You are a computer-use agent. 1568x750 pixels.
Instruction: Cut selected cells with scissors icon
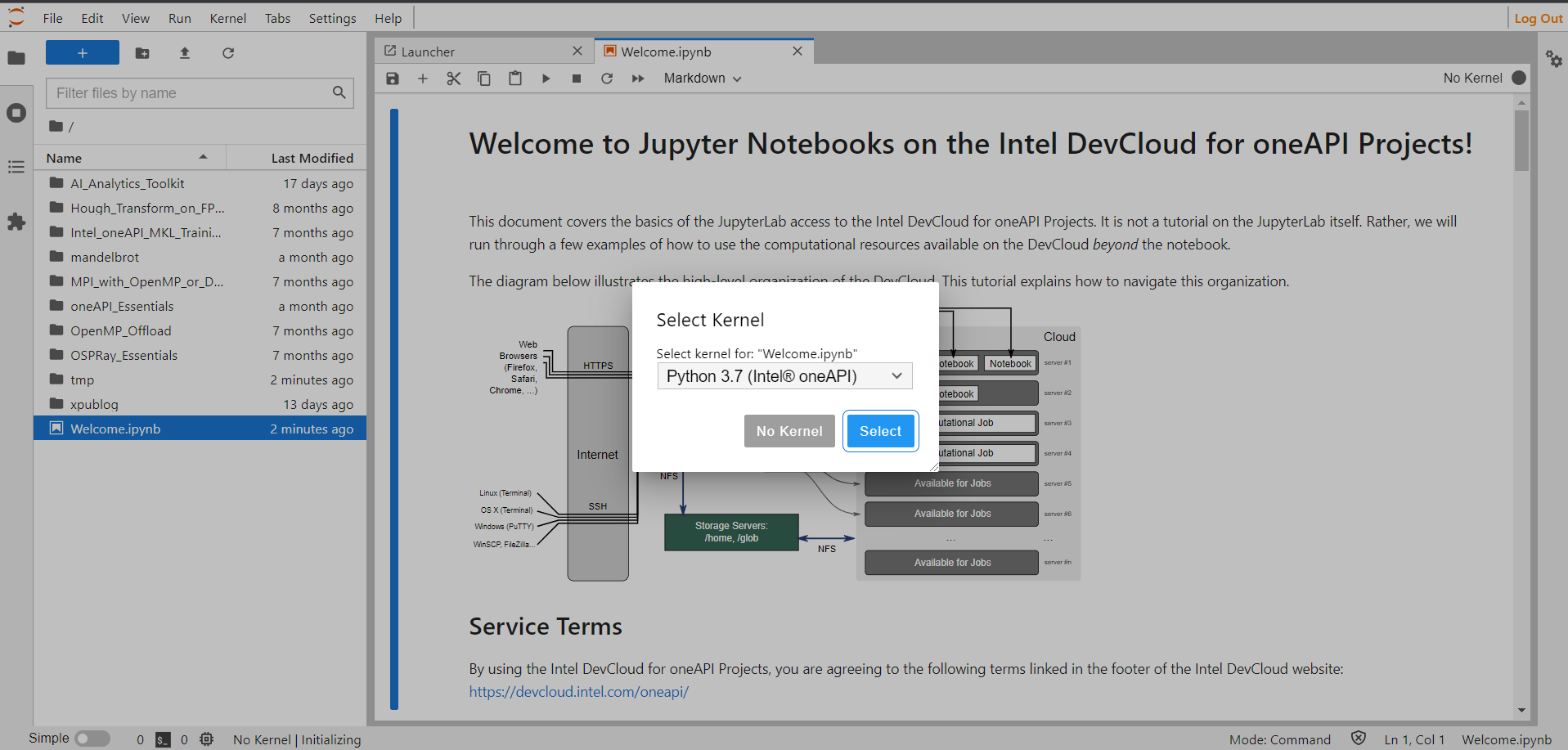point(454,79)
